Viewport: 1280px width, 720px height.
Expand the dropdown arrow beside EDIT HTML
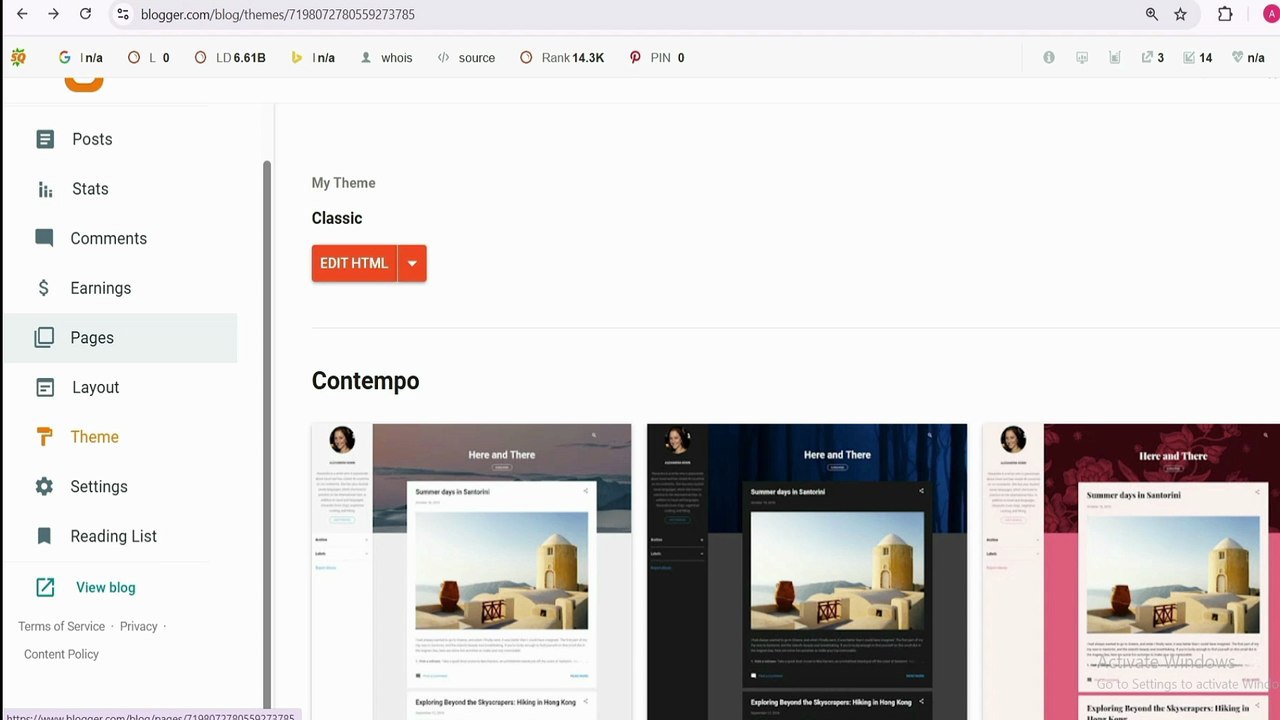[x=412, y=263]
